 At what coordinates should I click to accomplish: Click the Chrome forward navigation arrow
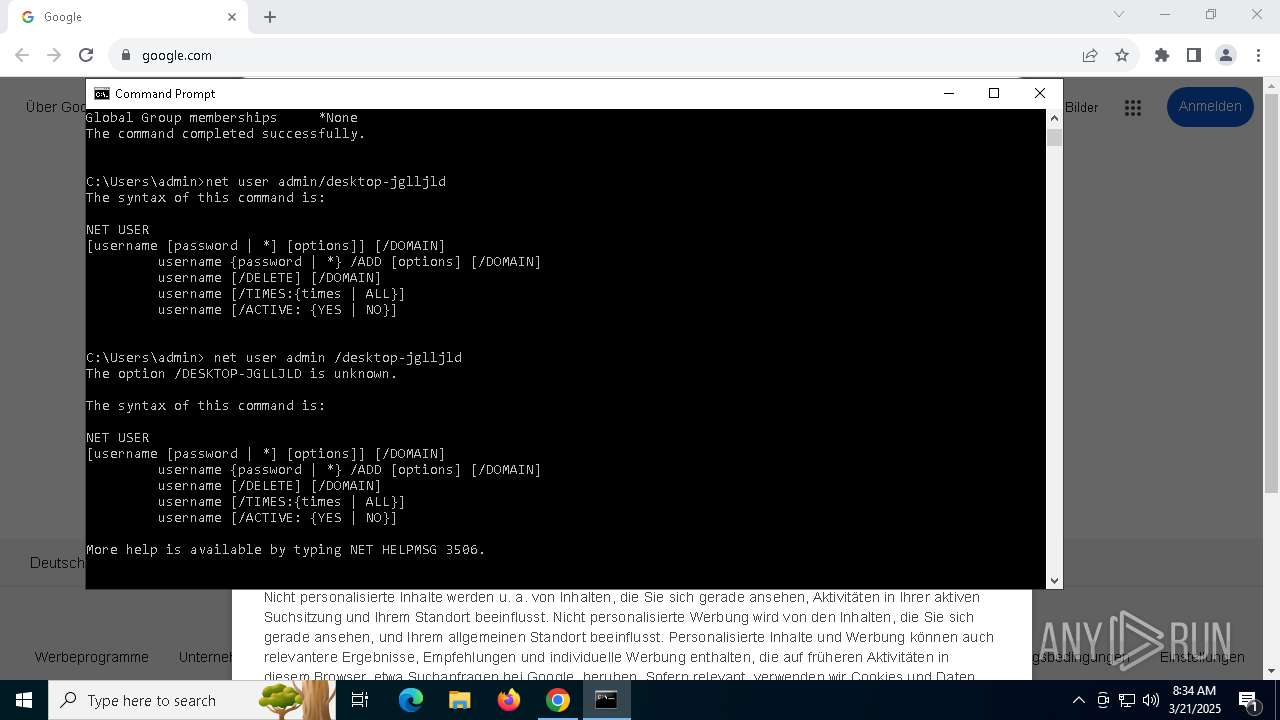click(x=54, y=55)
